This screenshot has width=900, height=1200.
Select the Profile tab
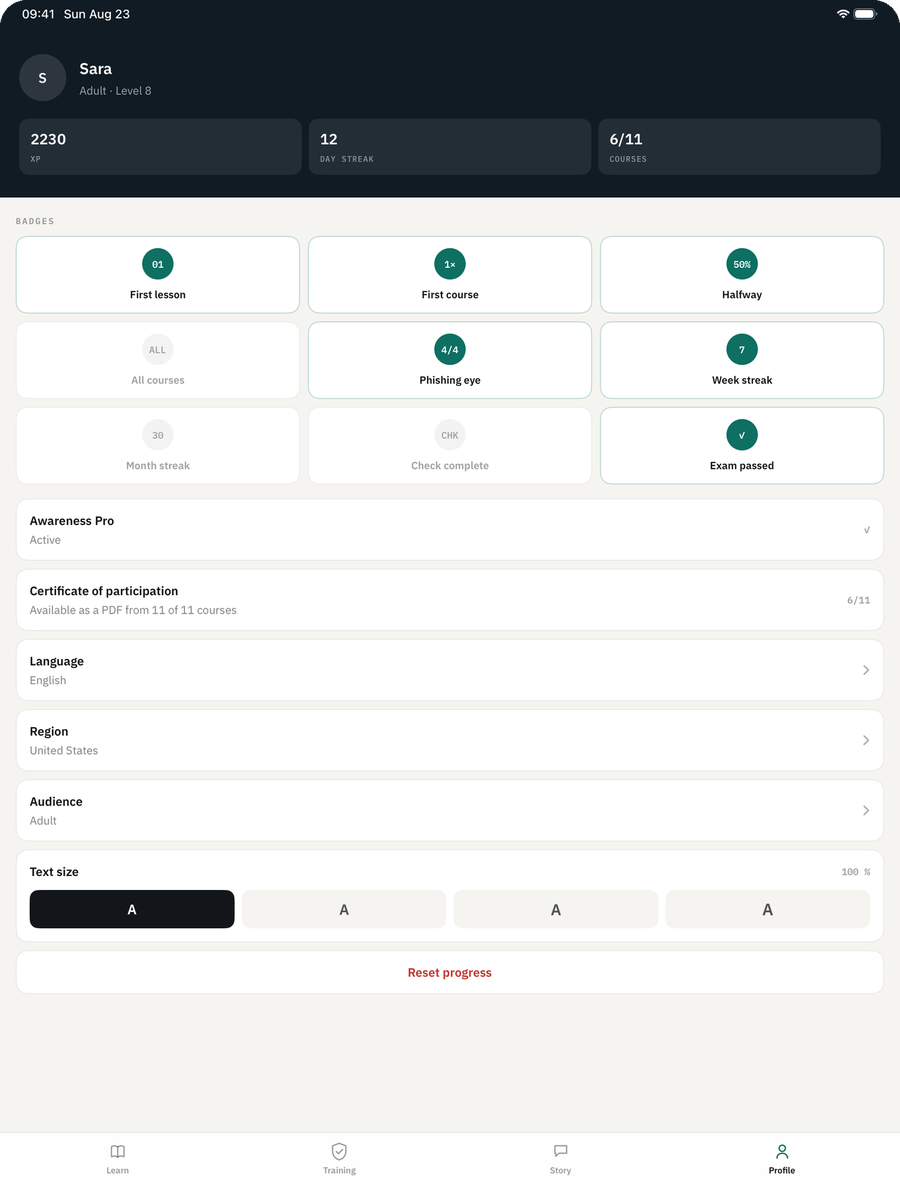coord(782,1159)
